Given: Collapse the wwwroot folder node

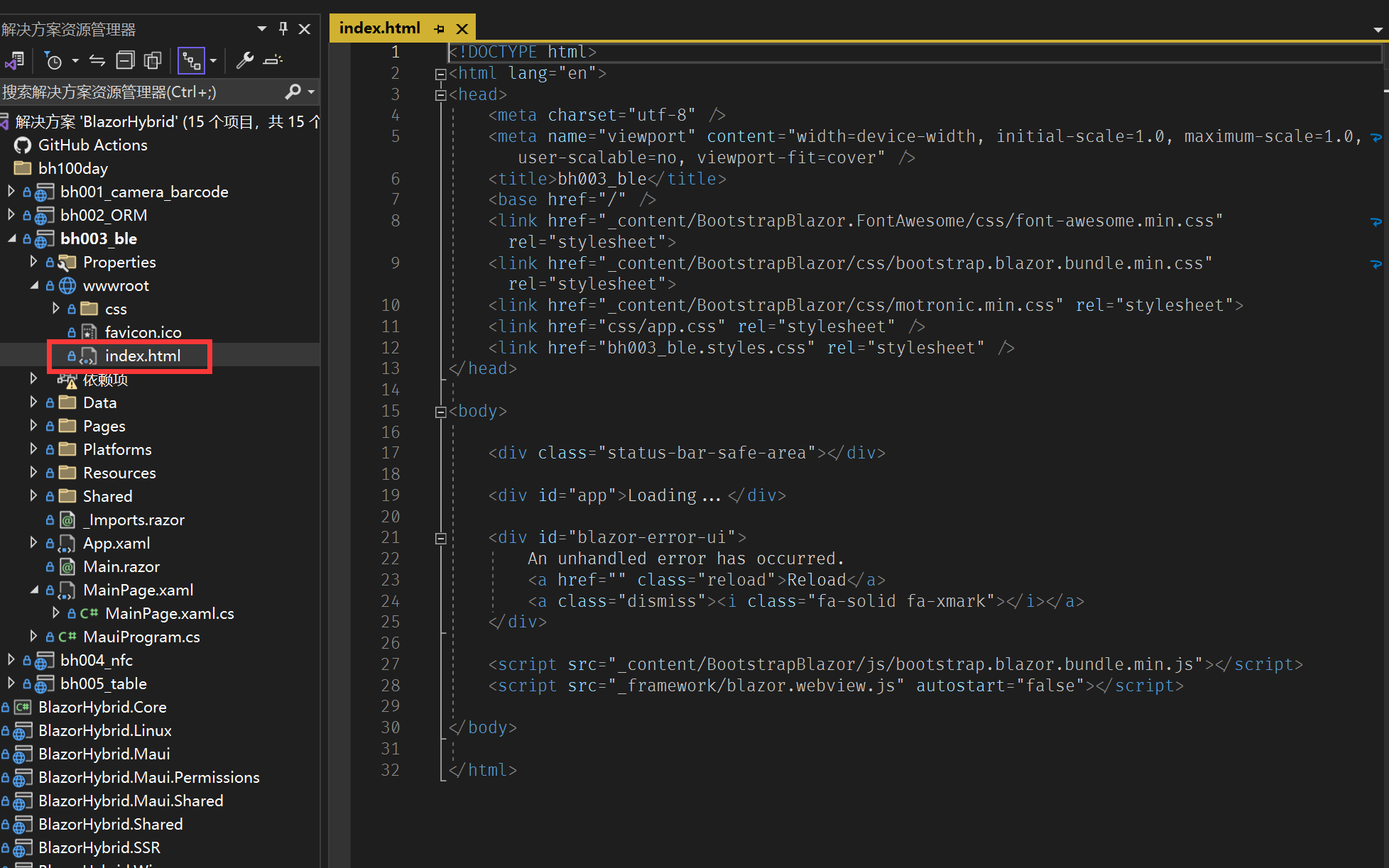Looking at the screenshot, I should pyautogui.click(x=34, y=285).
